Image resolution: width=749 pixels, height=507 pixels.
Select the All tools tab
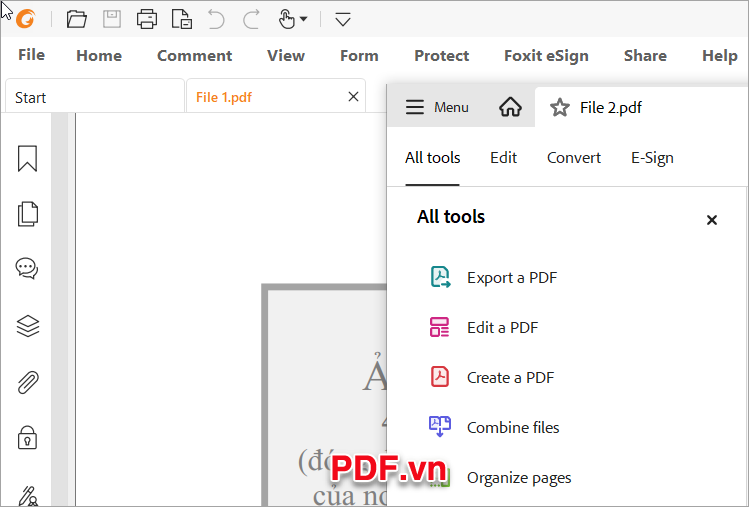click(432, 158)
